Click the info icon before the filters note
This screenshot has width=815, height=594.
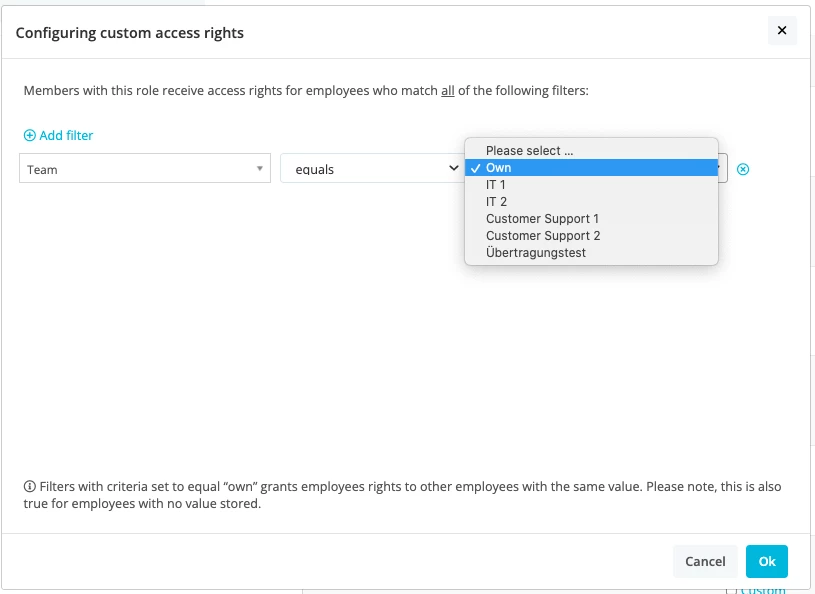pyautogui.click(x=30, y=486)
